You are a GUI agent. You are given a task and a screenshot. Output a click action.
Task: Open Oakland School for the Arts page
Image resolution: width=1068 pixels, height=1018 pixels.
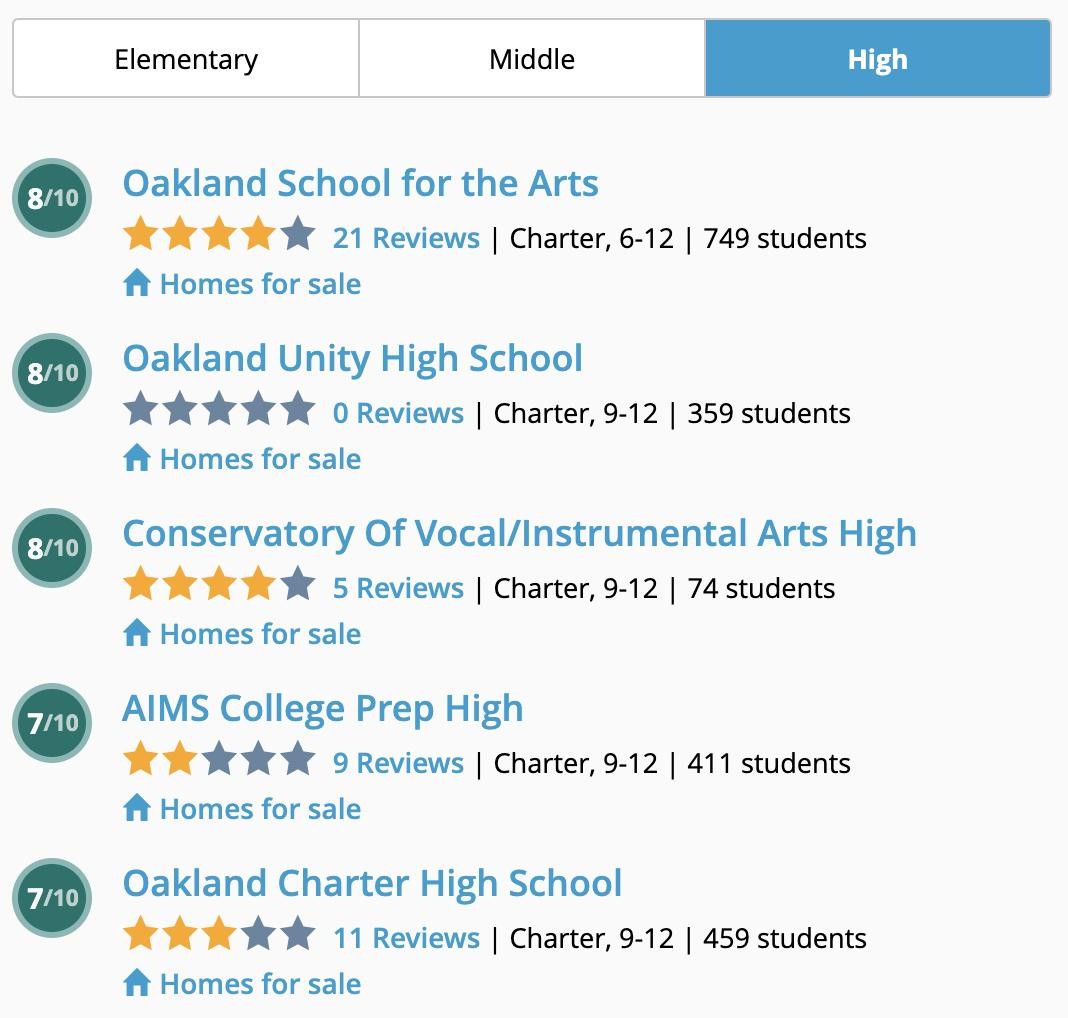pyautogui.click(x=360, y=184)
